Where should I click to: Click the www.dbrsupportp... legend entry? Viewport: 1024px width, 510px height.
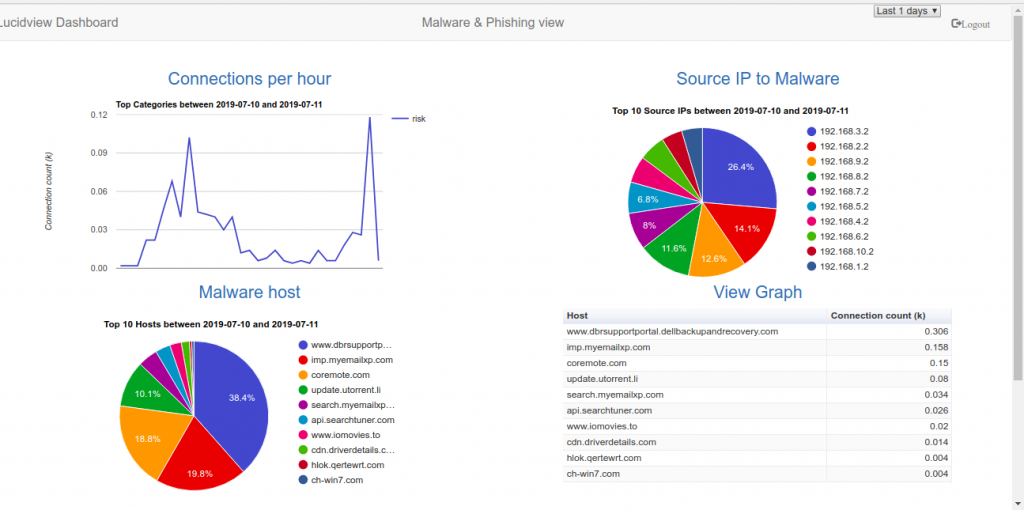point(345,345)
